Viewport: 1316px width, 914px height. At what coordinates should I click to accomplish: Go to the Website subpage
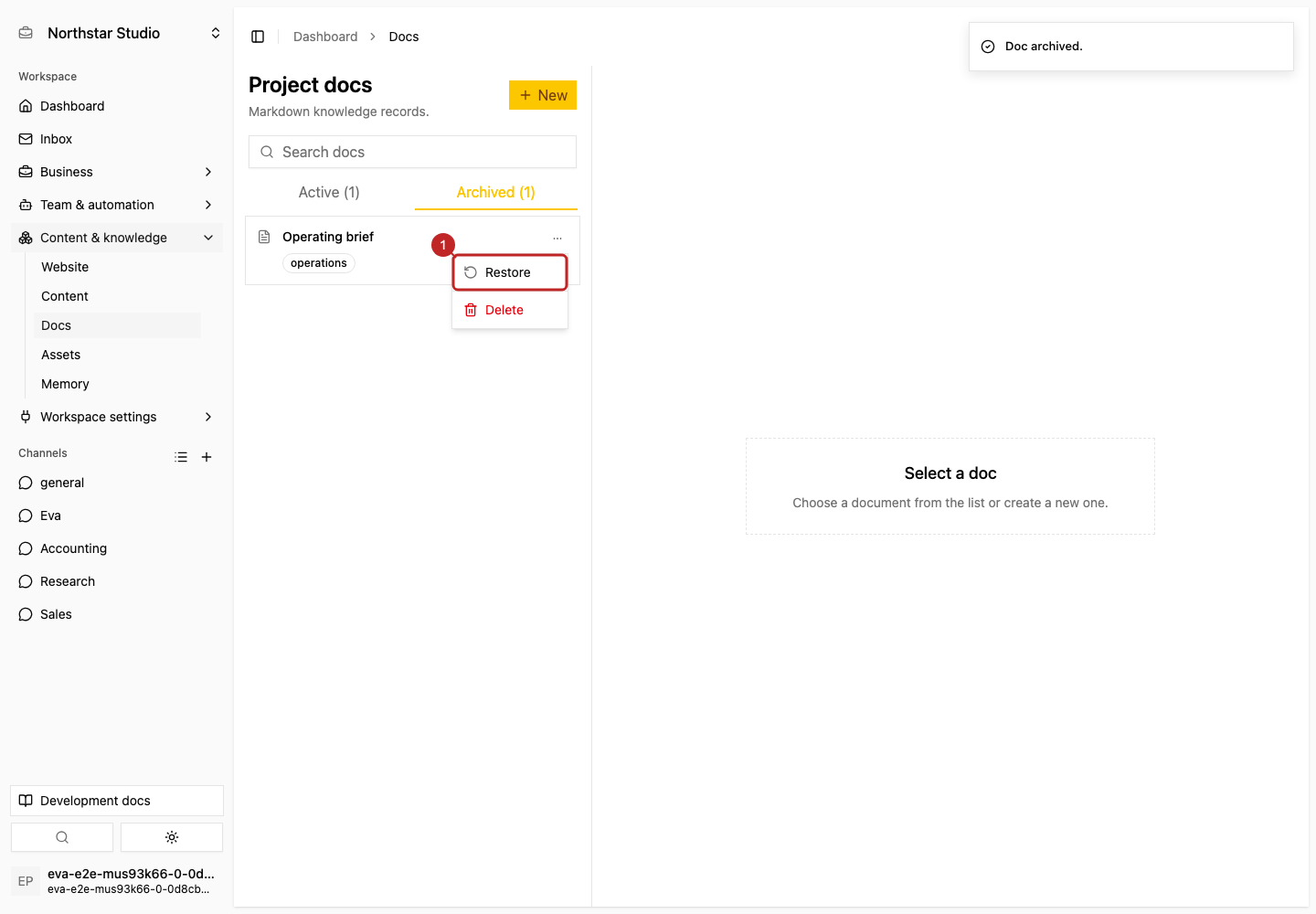(x=117, y=267)
